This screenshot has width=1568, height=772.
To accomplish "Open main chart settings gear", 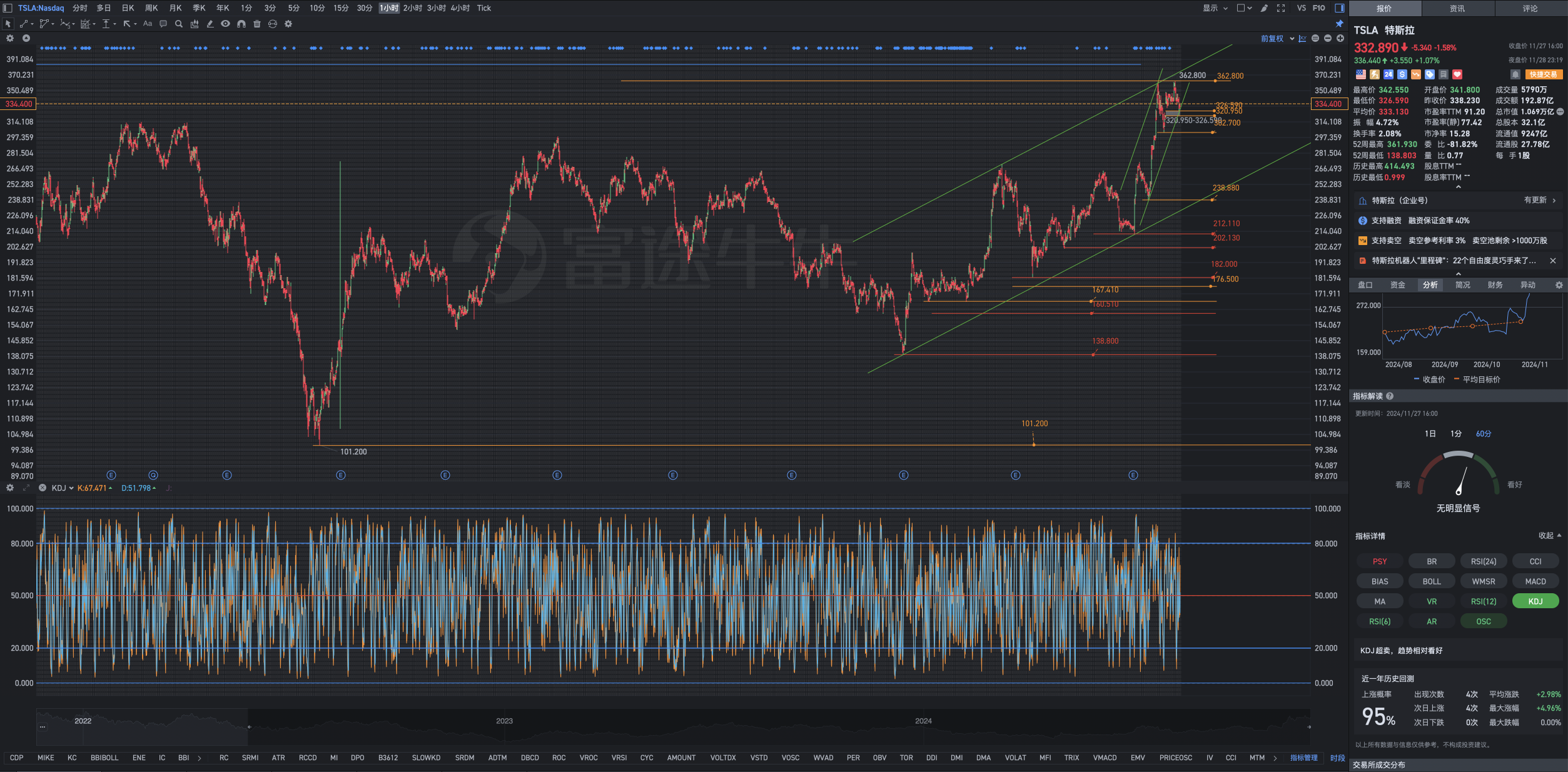I will [x=10, y=38].
